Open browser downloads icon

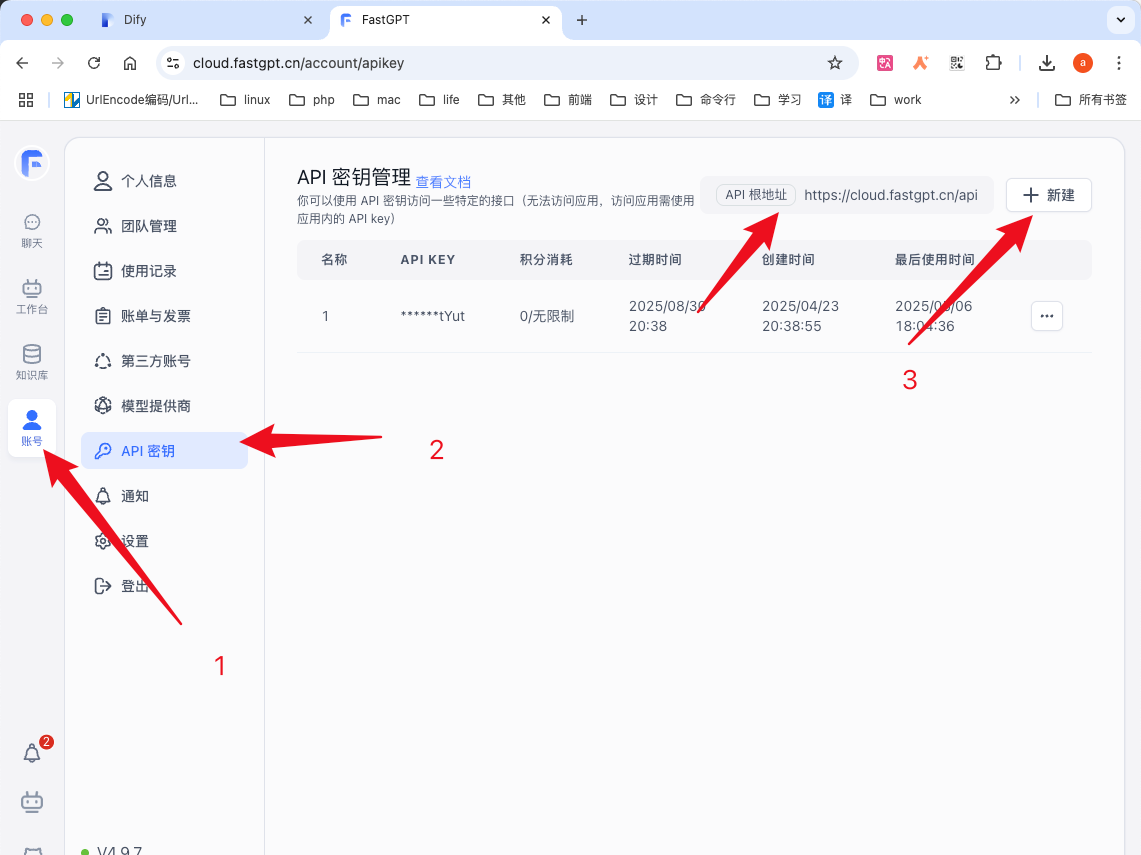(1046, 63)
